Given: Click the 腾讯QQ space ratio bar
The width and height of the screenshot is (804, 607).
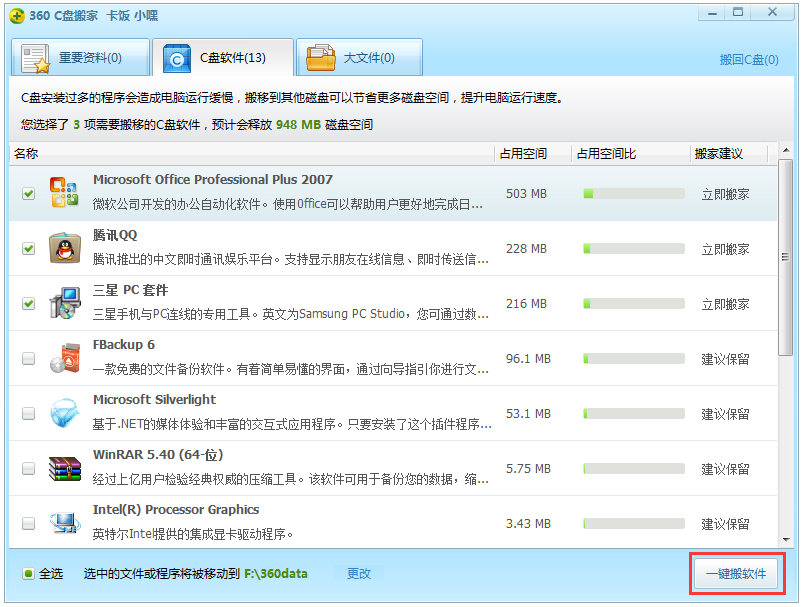Looking at the screenshot, I should click(634, 249).
